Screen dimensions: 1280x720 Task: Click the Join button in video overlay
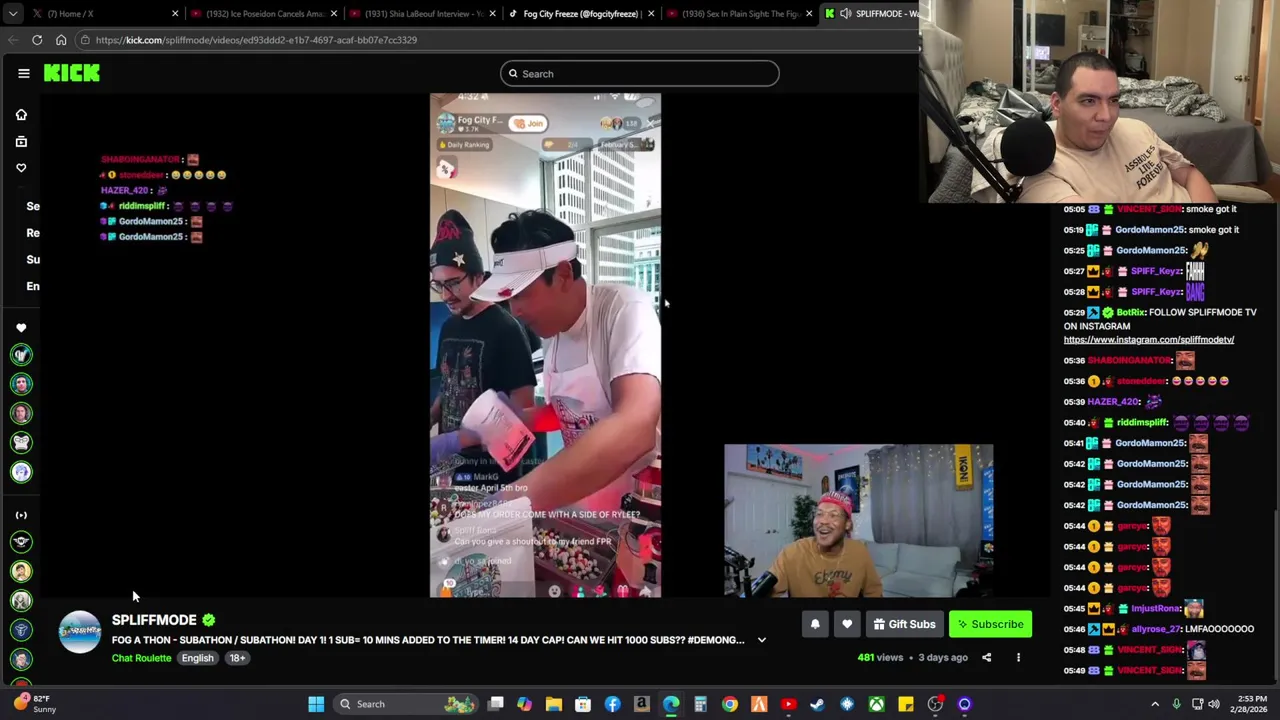pyautogui.click(x=530, y=124)
